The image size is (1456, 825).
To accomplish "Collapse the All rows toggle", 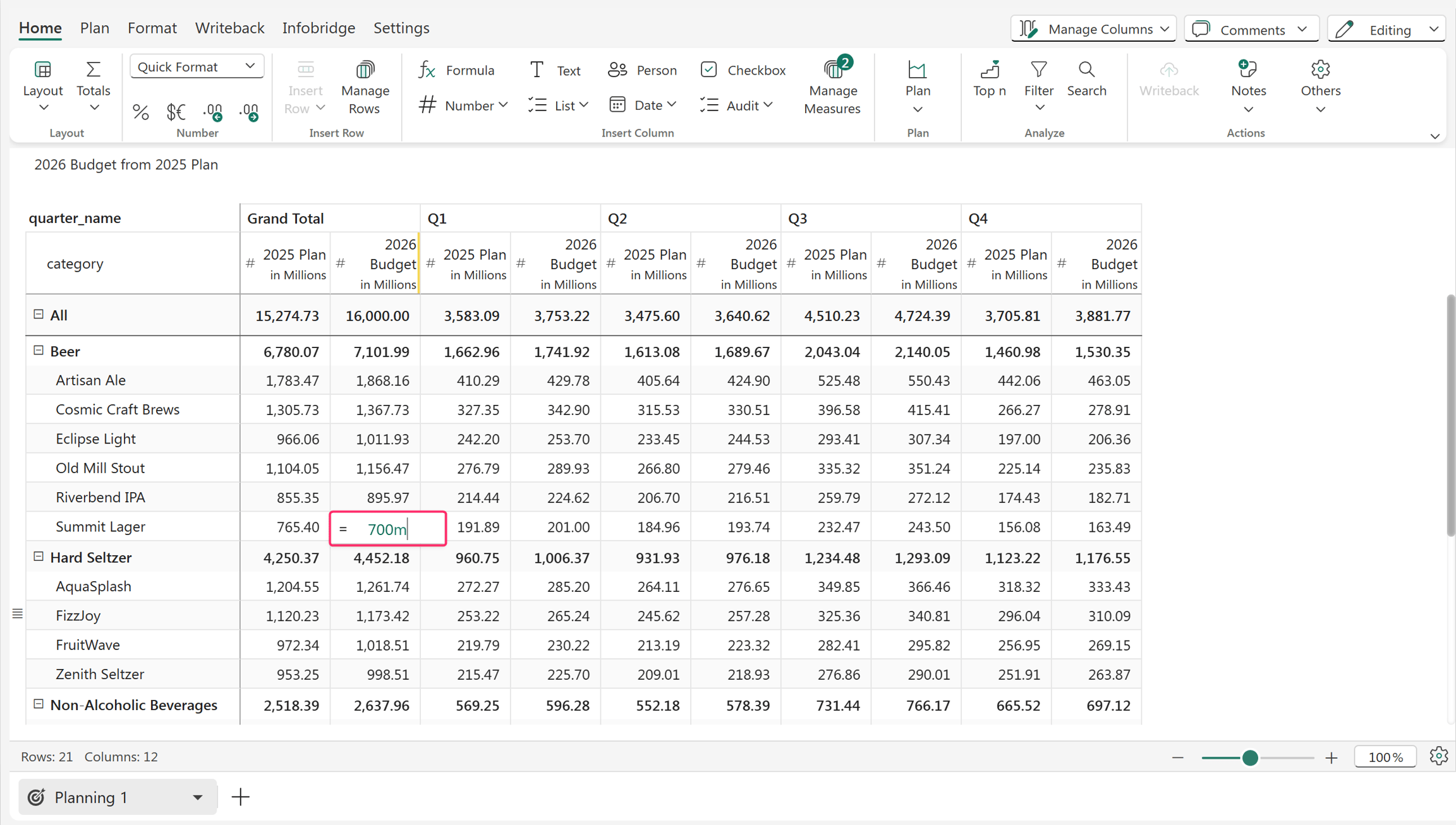I will (39, 314).
